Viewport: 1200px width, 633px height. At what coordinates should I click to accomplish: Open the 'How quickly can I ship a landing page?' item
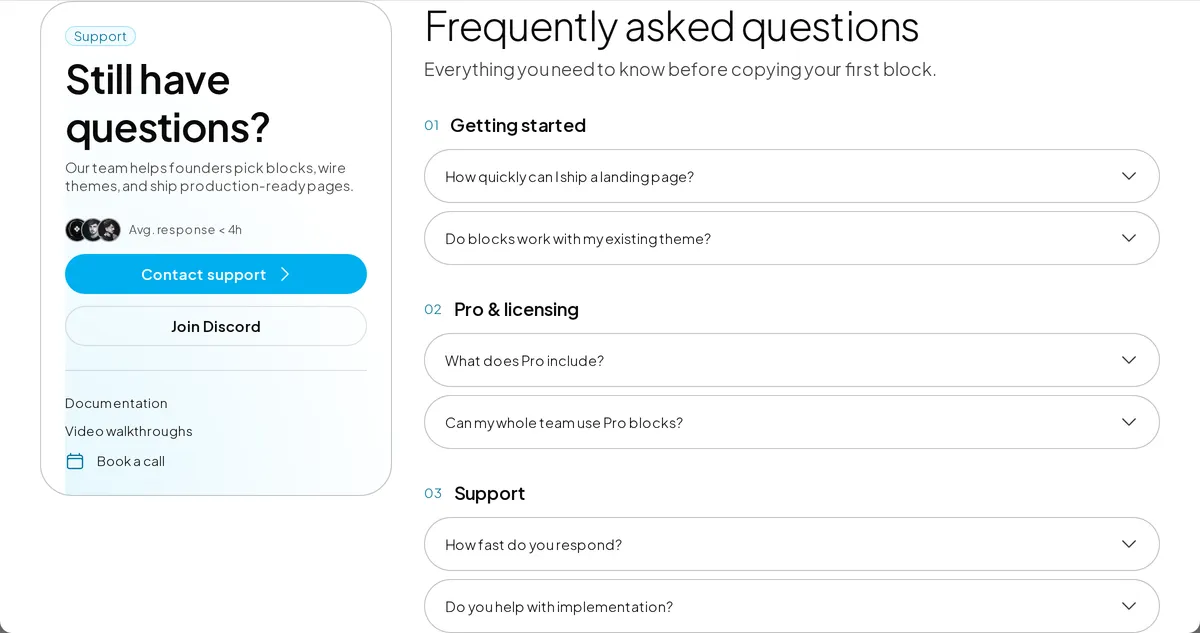click(x=792, y=176)
